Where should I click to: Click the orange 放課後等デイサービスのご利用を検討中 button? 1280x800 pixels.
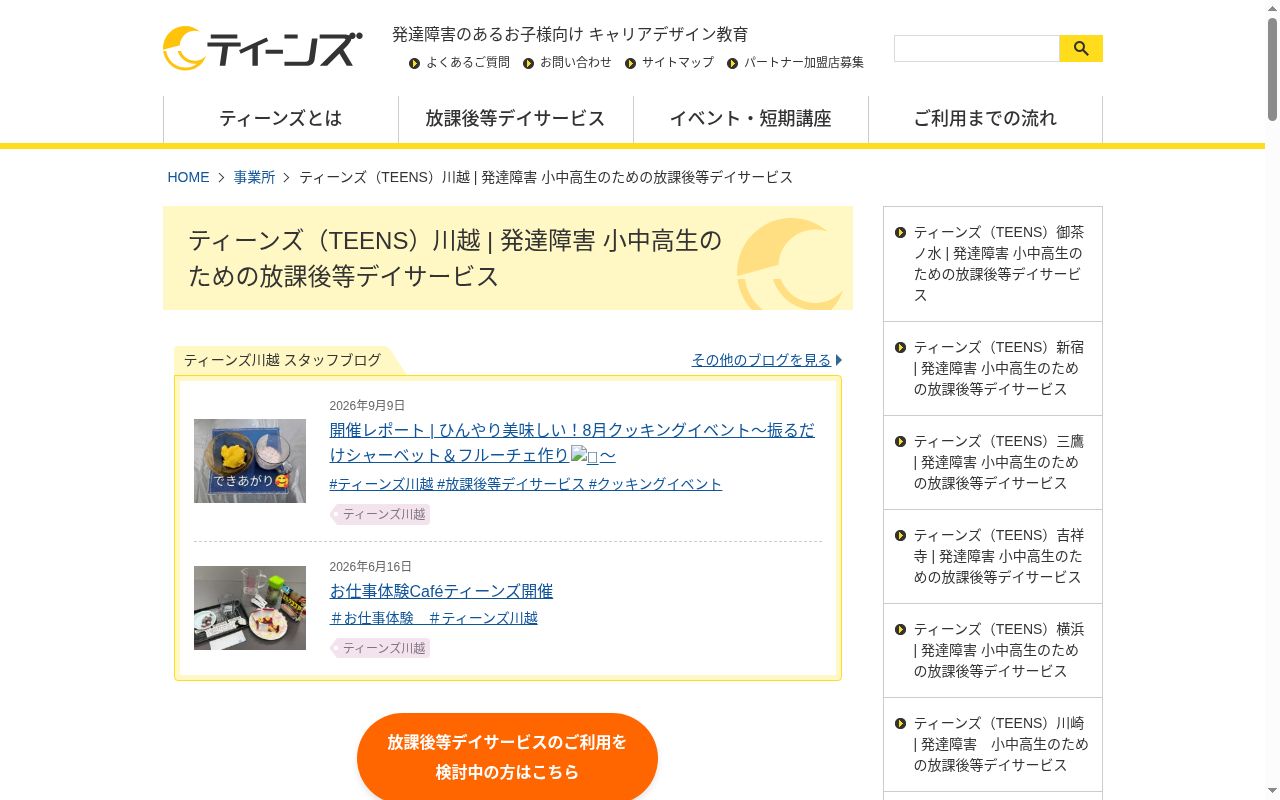[x=507, y=757]
